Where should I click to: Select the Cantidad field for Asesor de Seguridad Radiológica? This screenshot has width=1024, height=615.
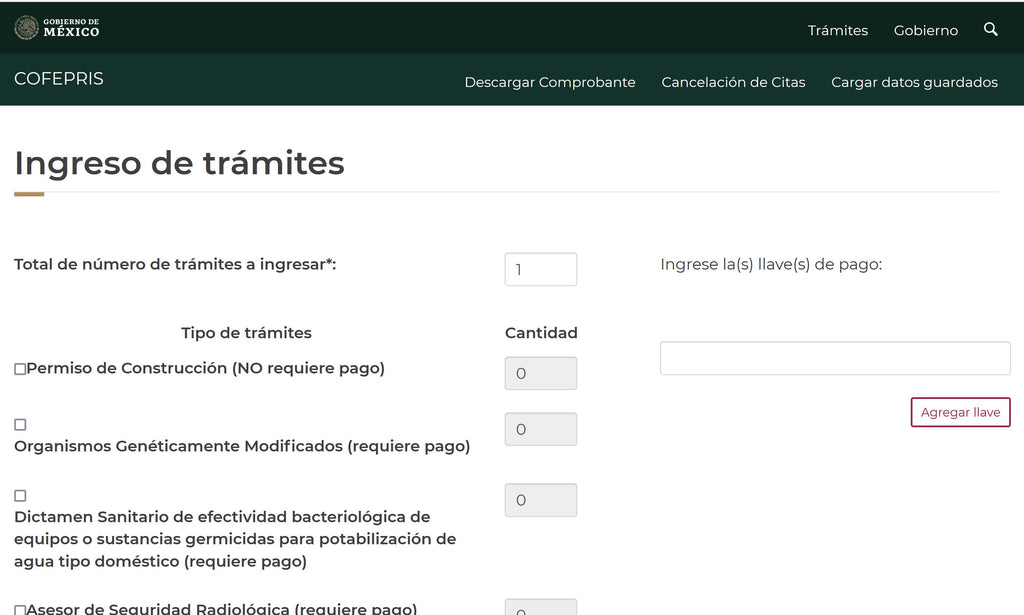click(x=540, y=608)
